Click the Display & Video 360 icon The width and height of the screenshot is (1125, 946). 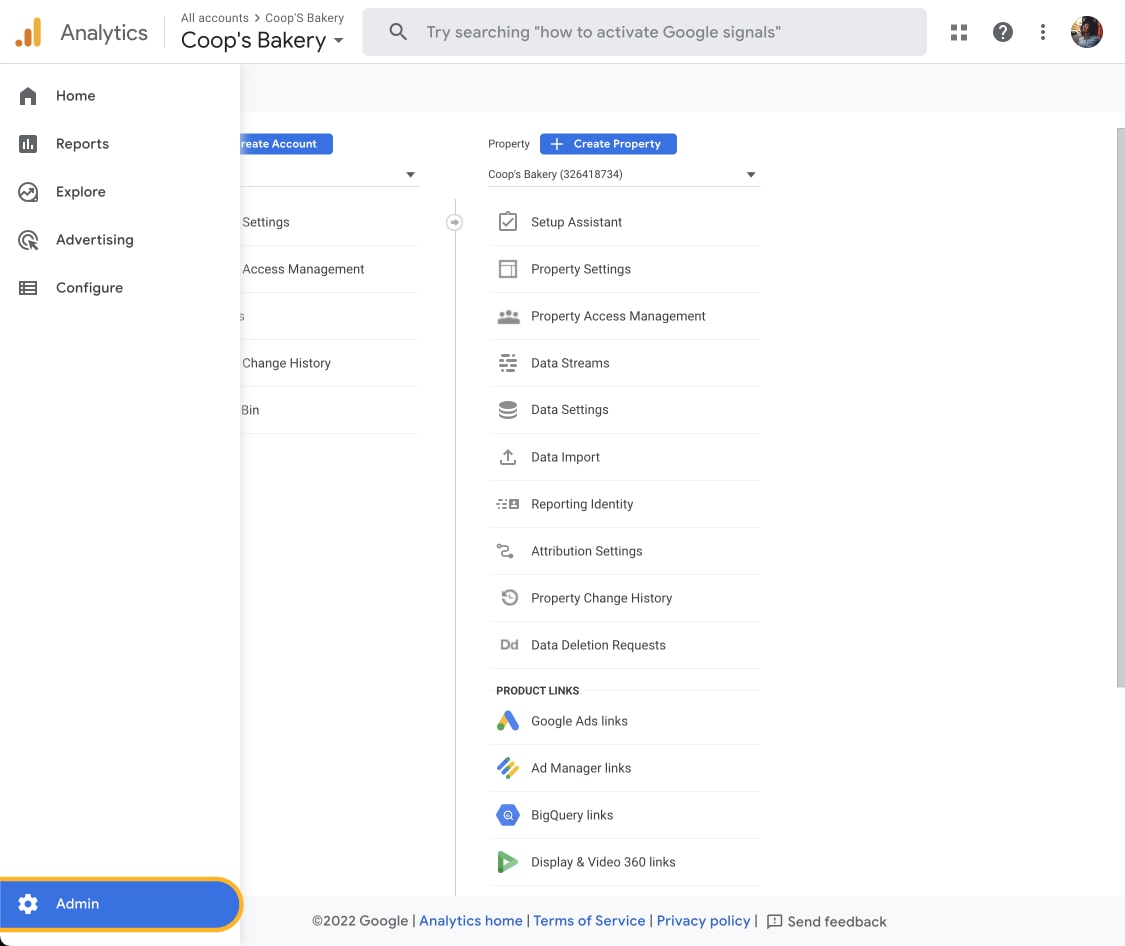(x=508, y=862)
